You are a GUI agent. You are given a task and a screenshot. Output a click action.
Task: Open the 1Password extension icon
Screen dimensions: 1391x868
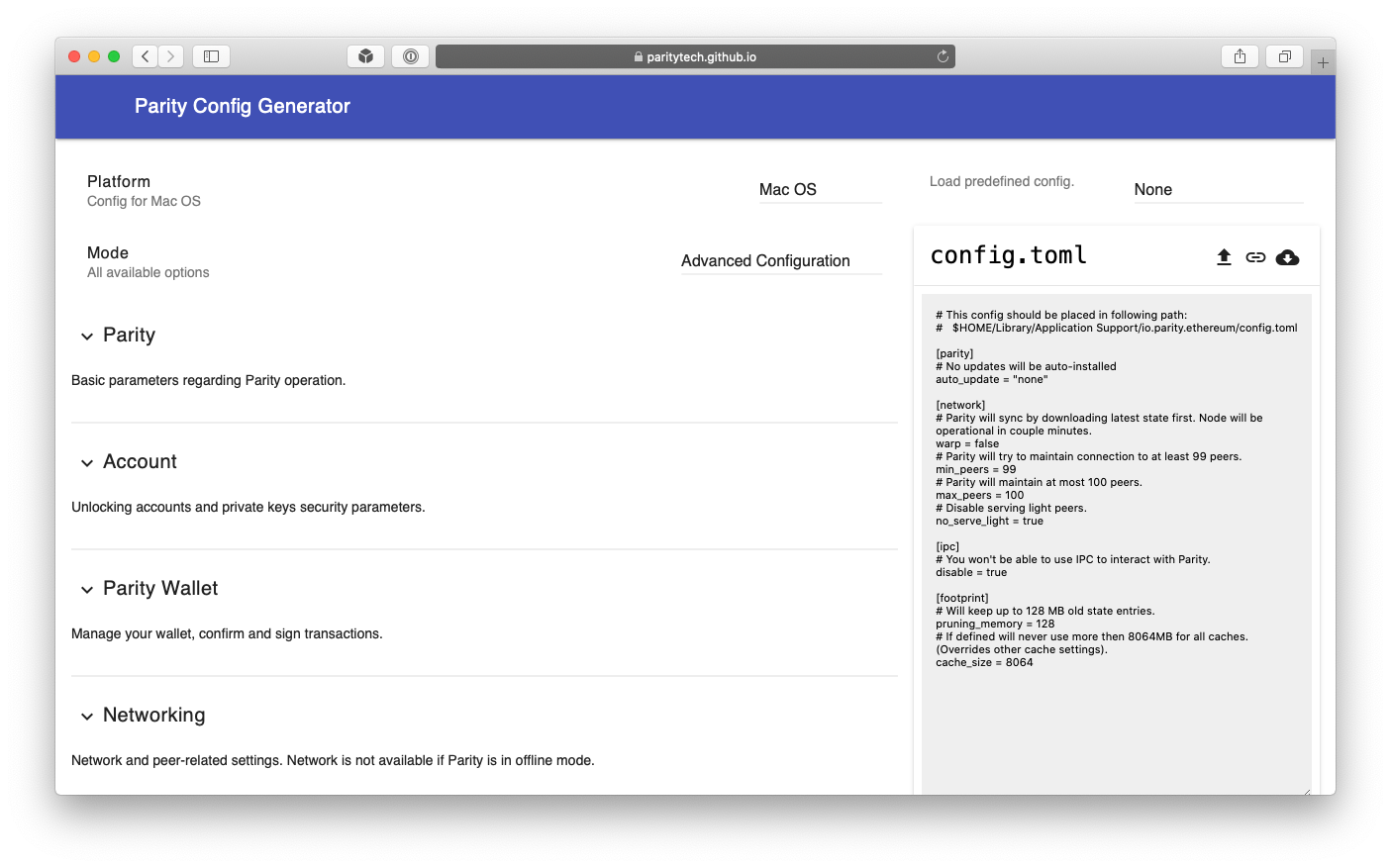click(x=410, y=56)
